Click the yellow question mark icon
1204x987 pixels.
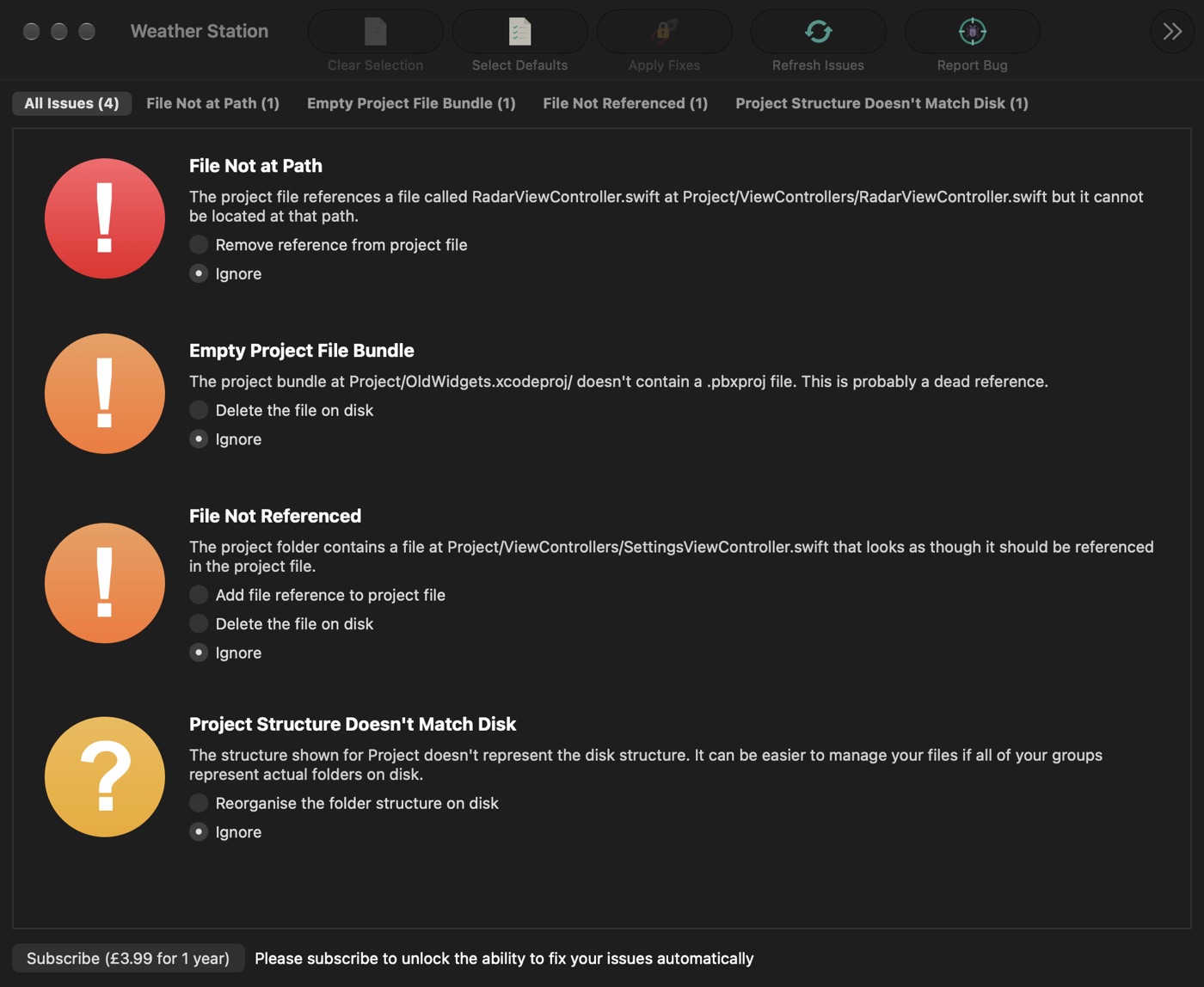105,776
